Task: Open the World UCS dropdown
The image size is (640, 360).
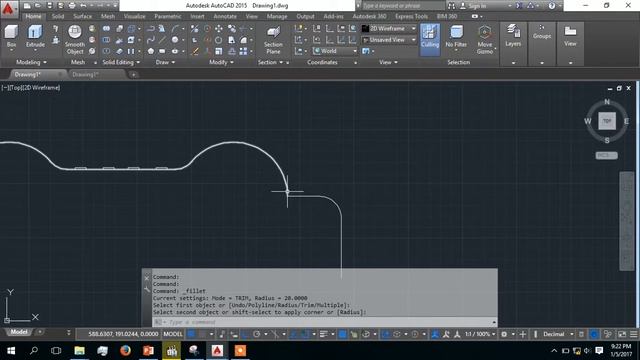Action: coord(335,51)
